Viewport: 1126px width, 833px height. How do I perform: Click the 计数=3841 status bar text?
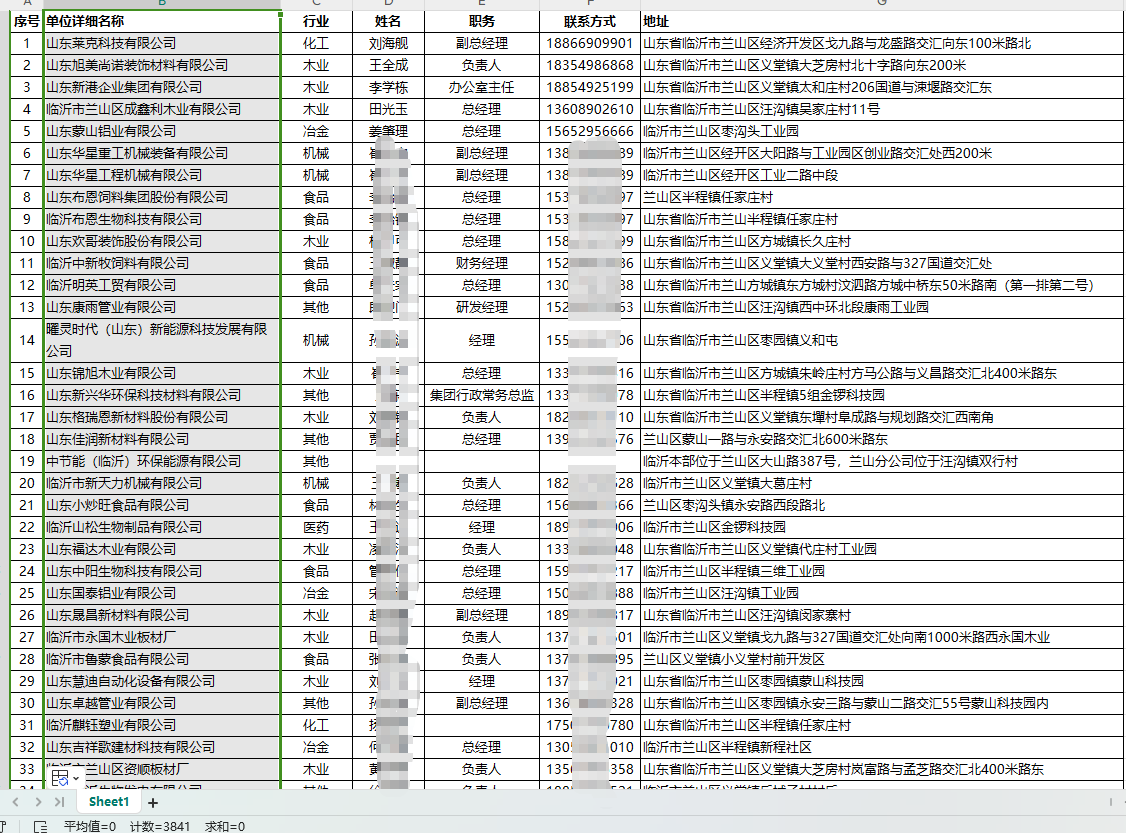161,826
